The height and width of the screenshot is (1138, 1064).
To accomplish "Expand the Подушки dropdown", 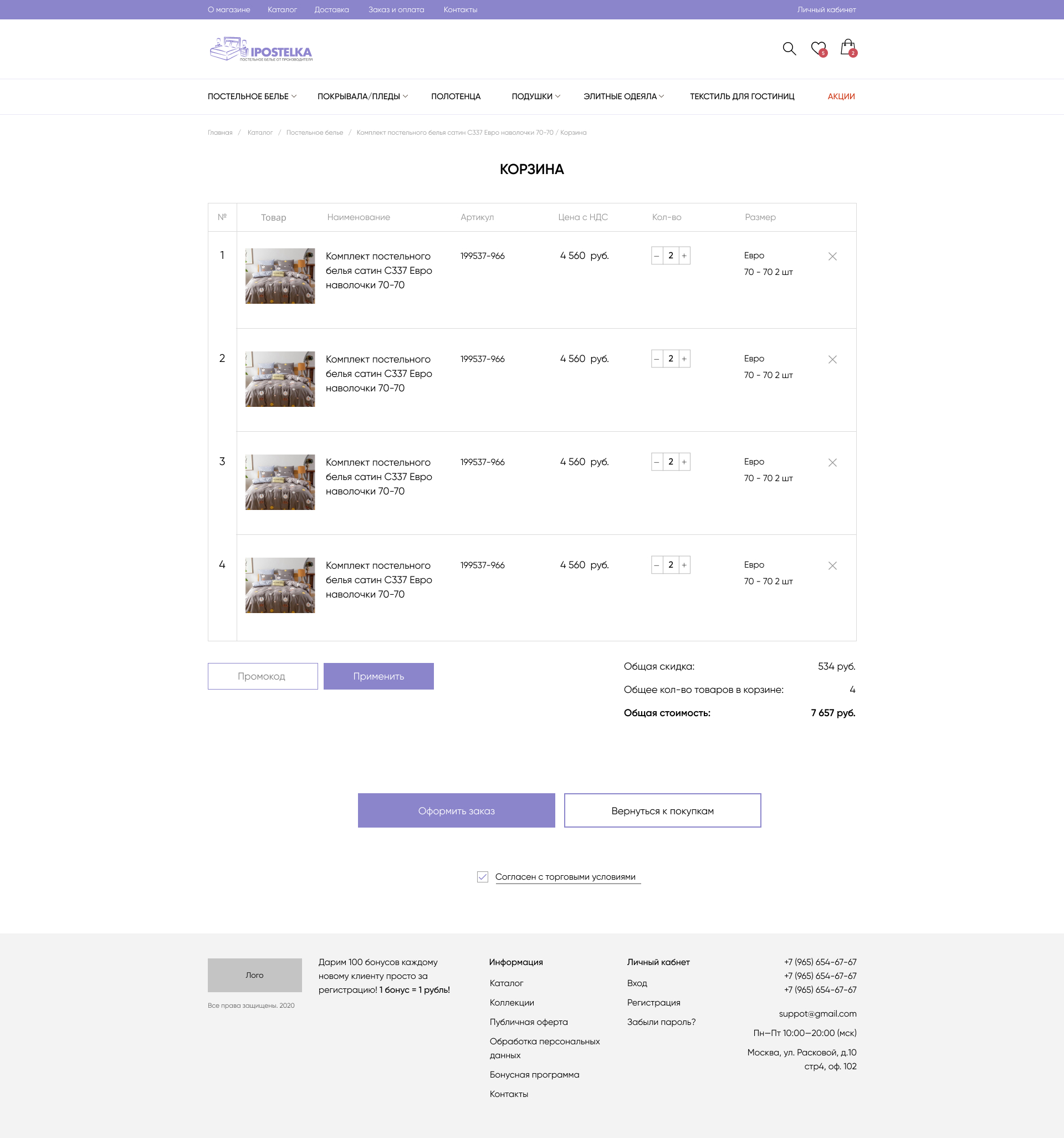I will (536, 96).
